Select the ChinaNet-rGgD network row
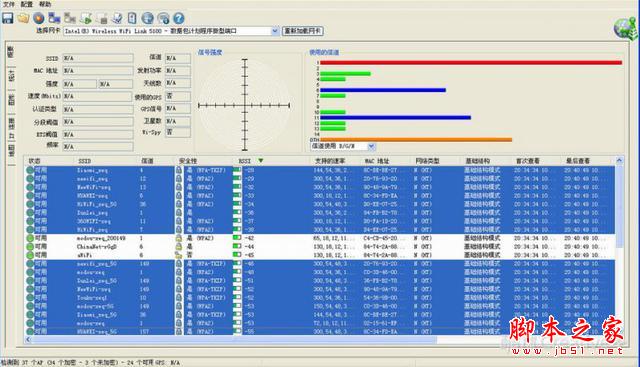 tap(320, 247)
